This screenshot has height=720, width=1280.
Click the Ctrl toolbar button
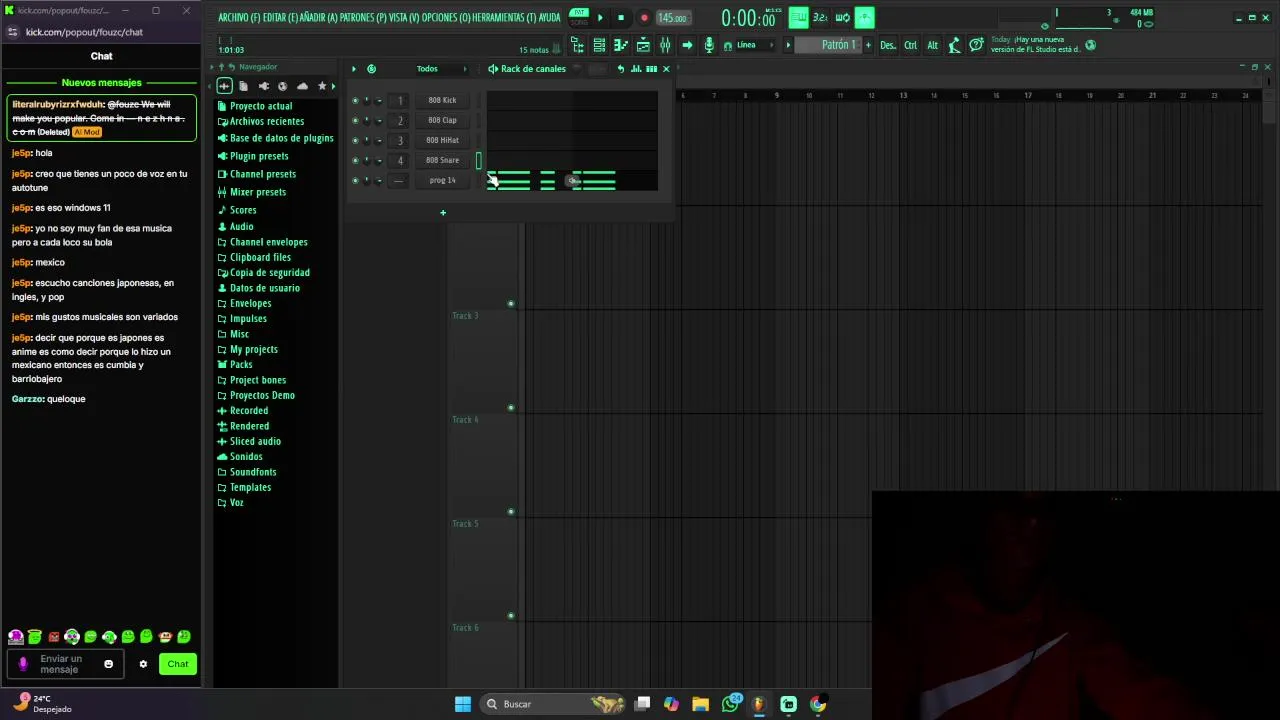(x=911, y=45)
